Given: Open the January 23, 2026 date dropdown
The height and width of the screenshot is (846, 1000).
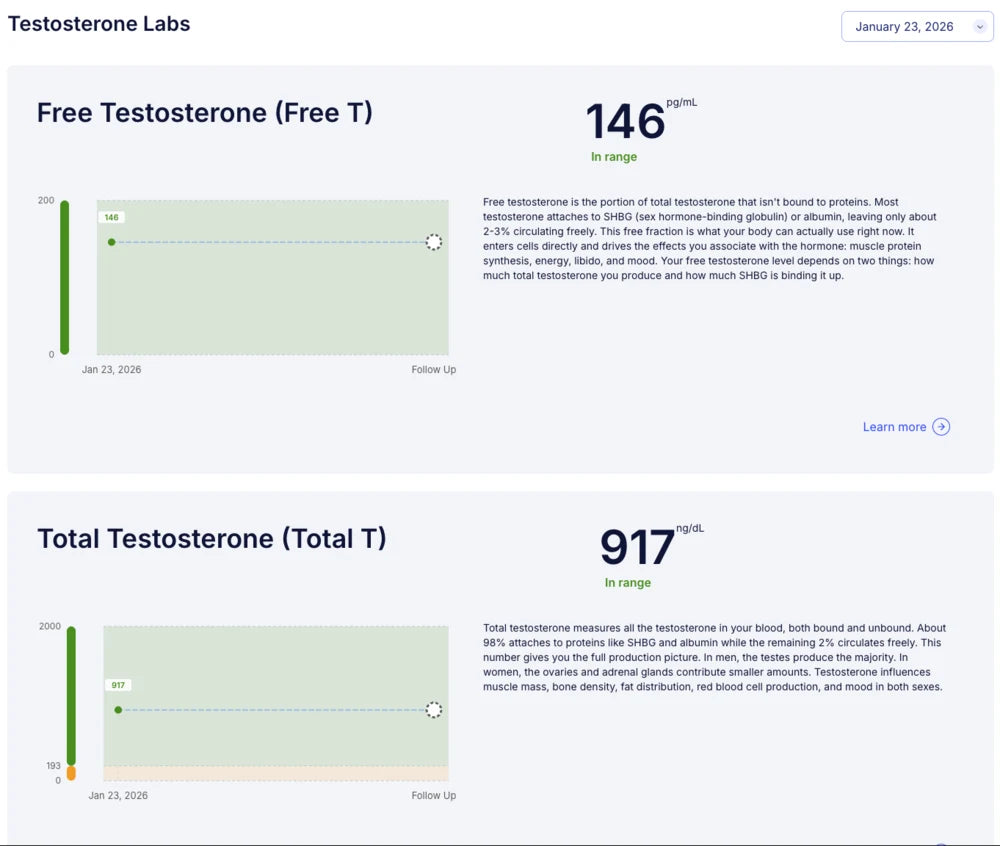Looking at the screenshot, I should pyautogui.click(x=916, y=27).
